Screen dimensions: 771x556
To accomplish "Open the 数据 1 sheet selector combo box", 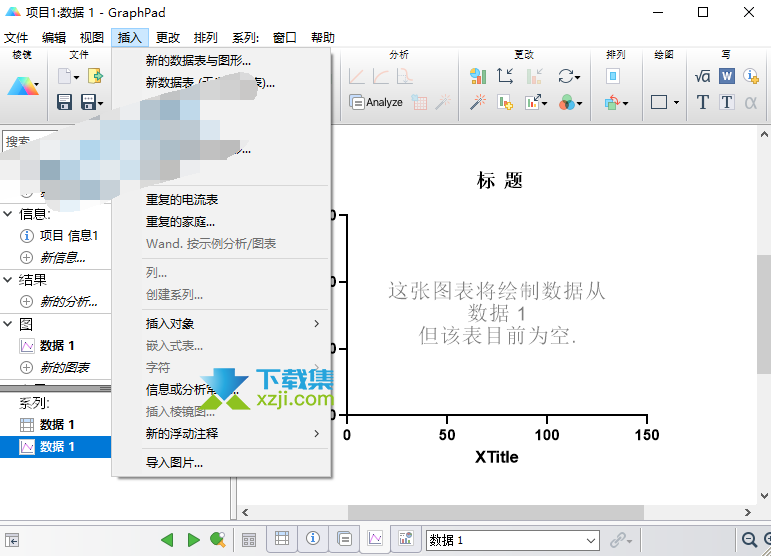I will point(513,541).
